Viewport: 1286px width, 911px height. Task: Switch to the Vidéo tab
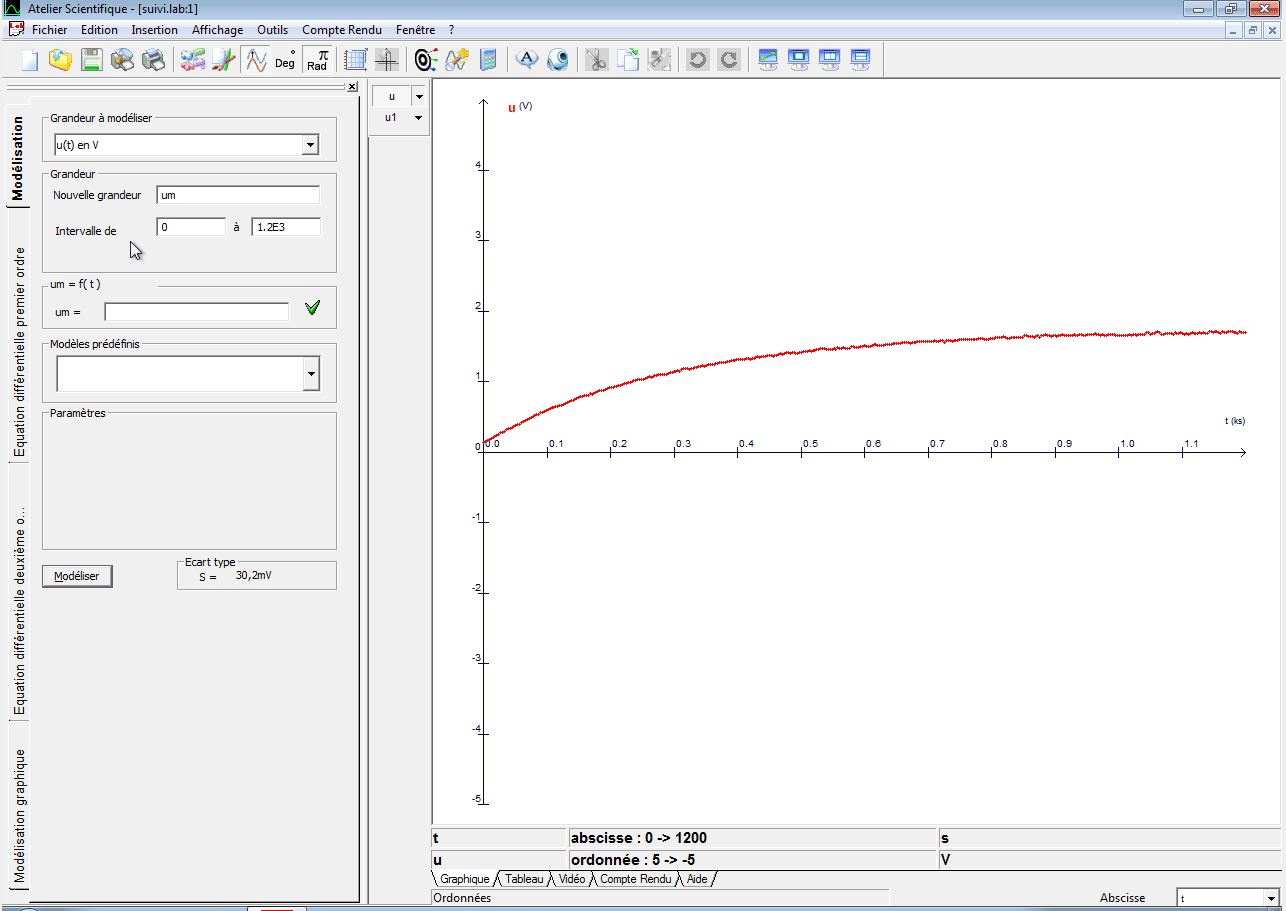pos(572,879)
